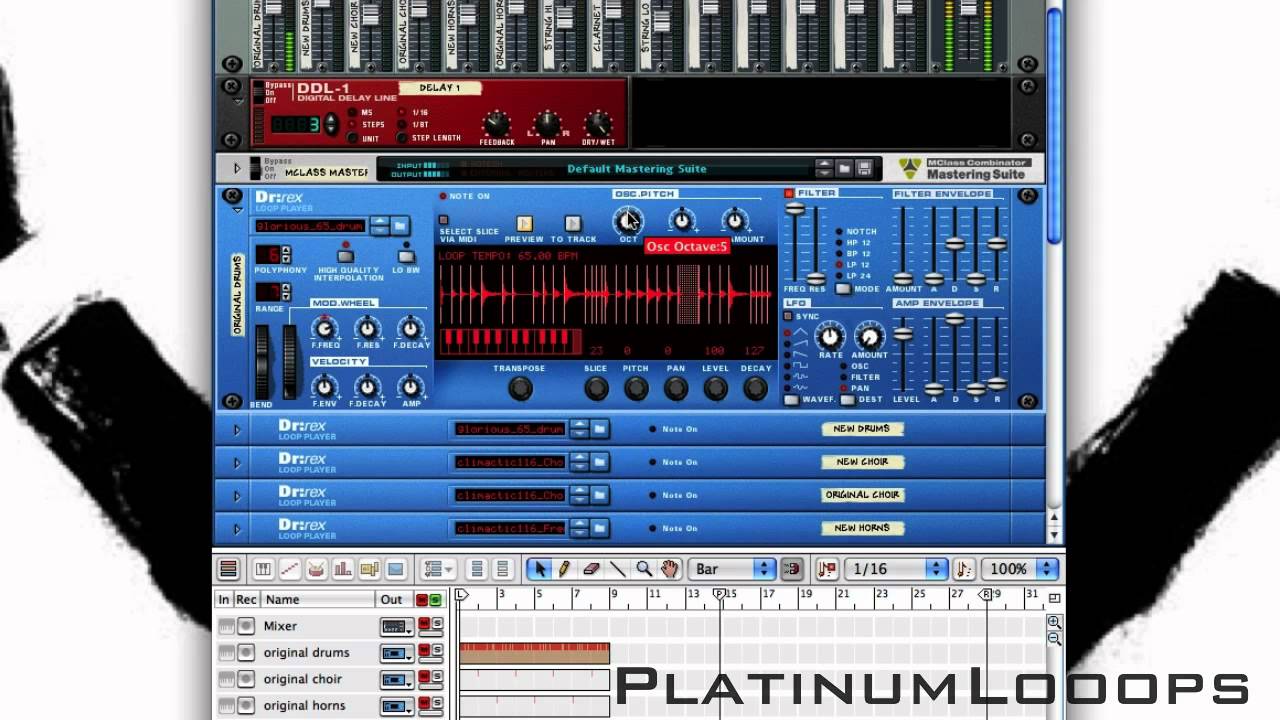Save patch with Mastering Suite floppy icon
The width and height of the screenshot is (1280, 720).
coord(865,169)
